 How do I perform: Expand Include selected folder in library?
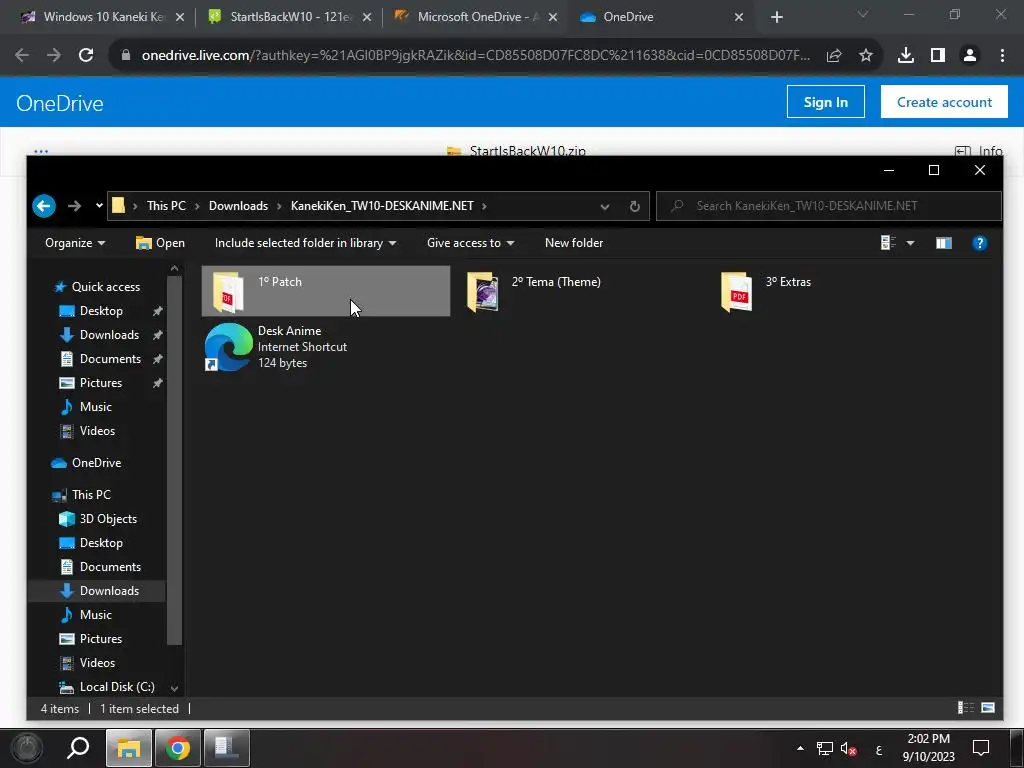pos(305,243)
